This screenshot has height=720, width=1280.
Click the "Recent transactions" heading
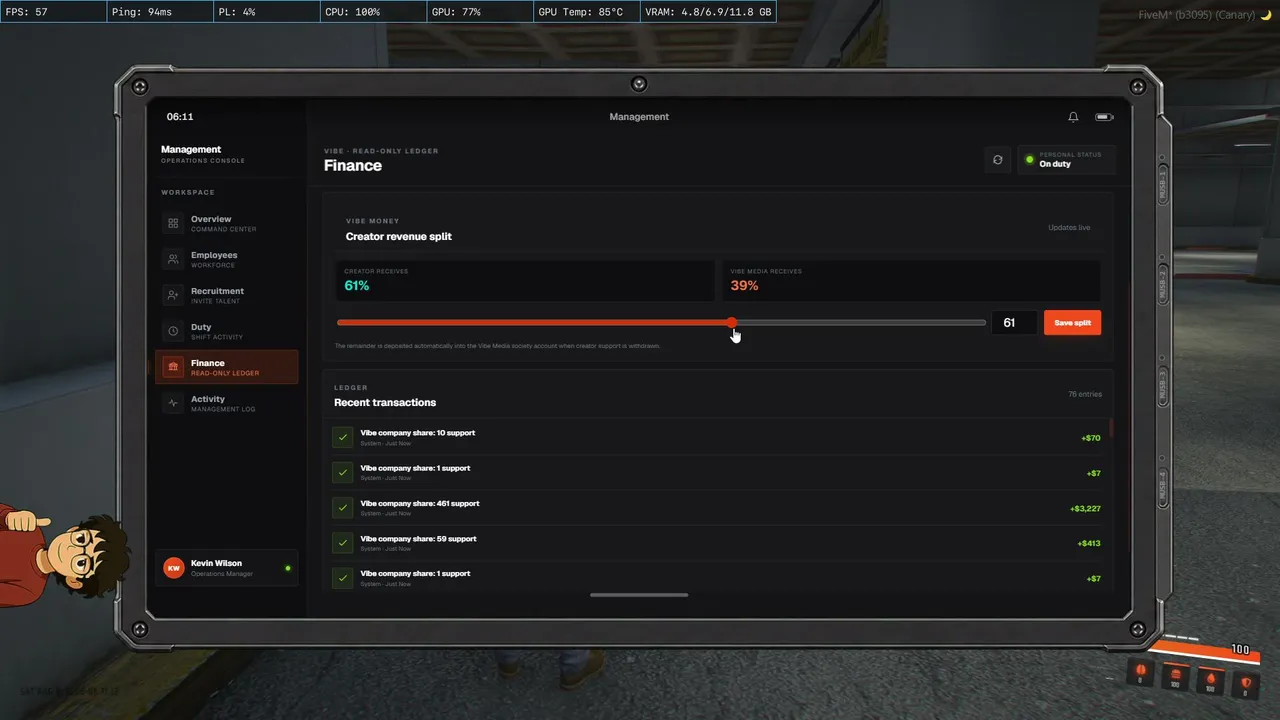tap(385, 403)
